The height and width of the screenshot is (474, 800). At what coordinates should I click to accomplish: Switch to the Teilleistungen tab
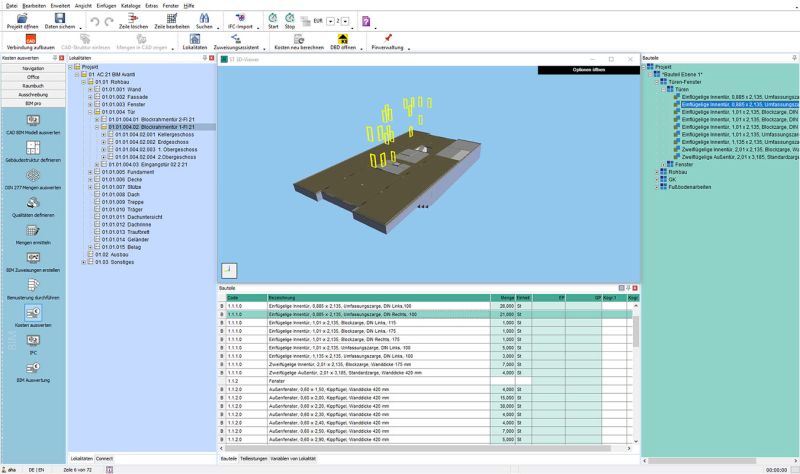[255, 458]
